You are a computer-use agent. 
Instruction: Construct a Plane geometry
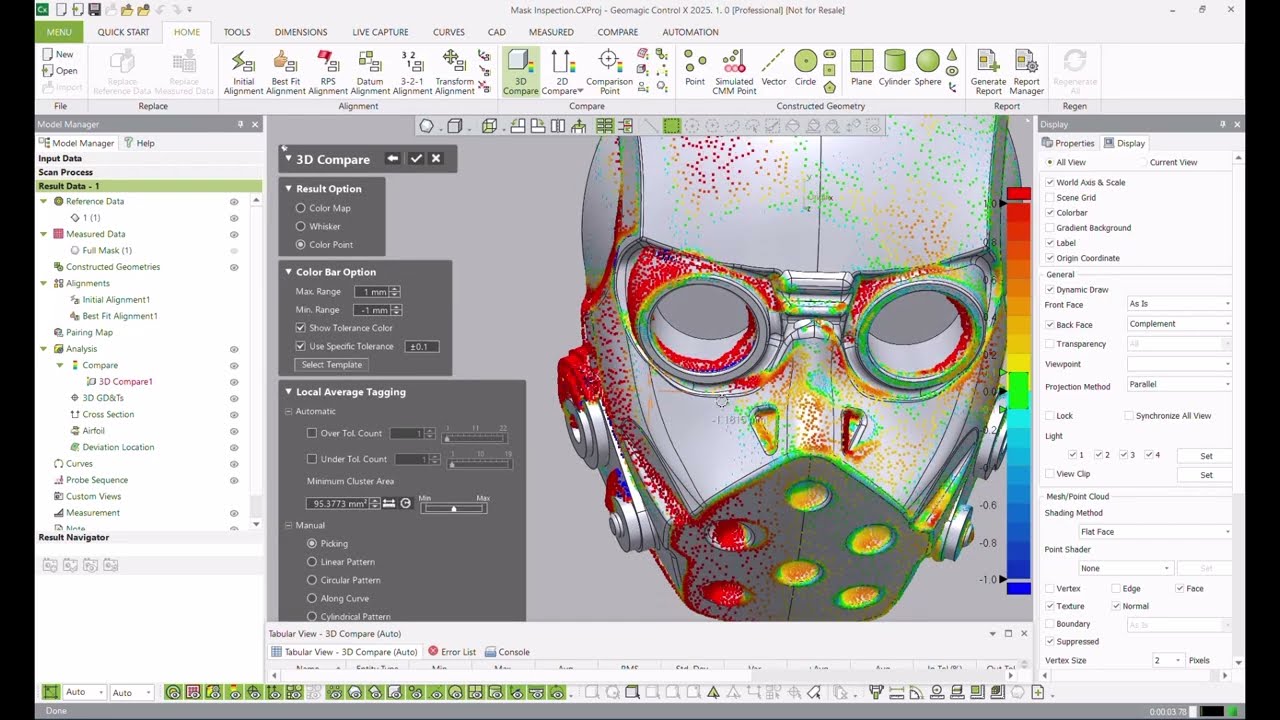861,68
